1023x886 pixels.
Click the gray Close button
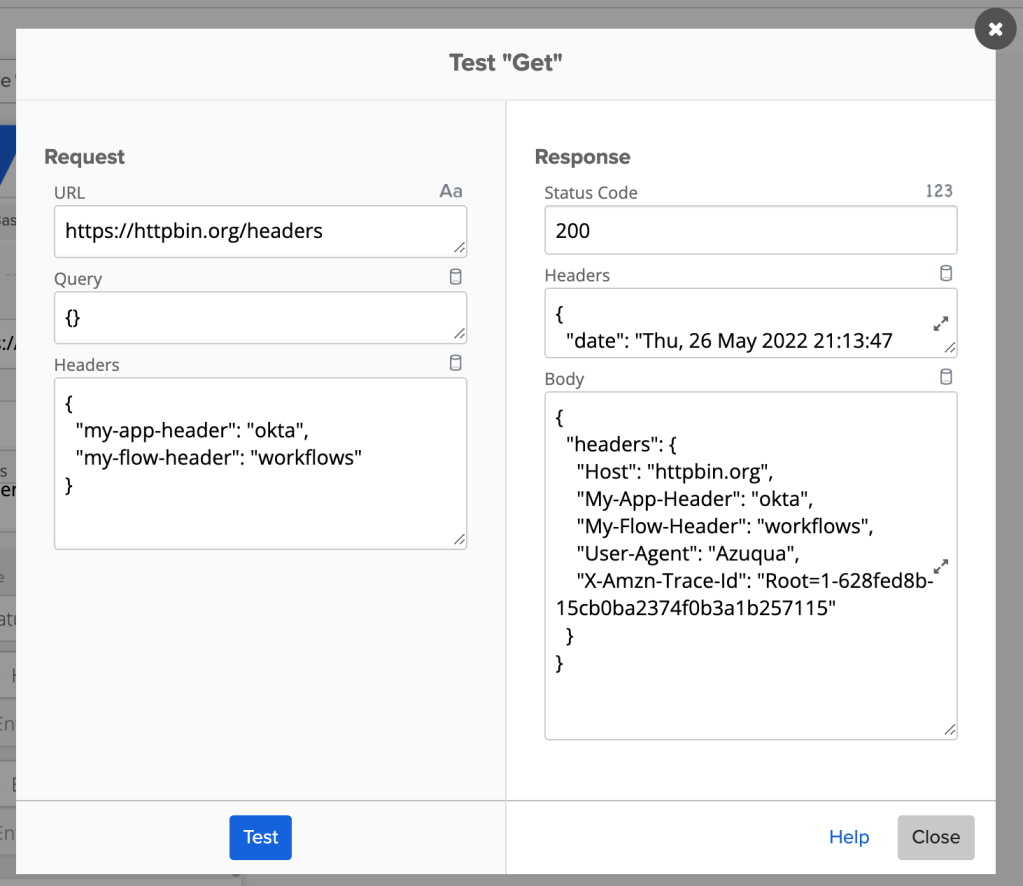[935, 837]
